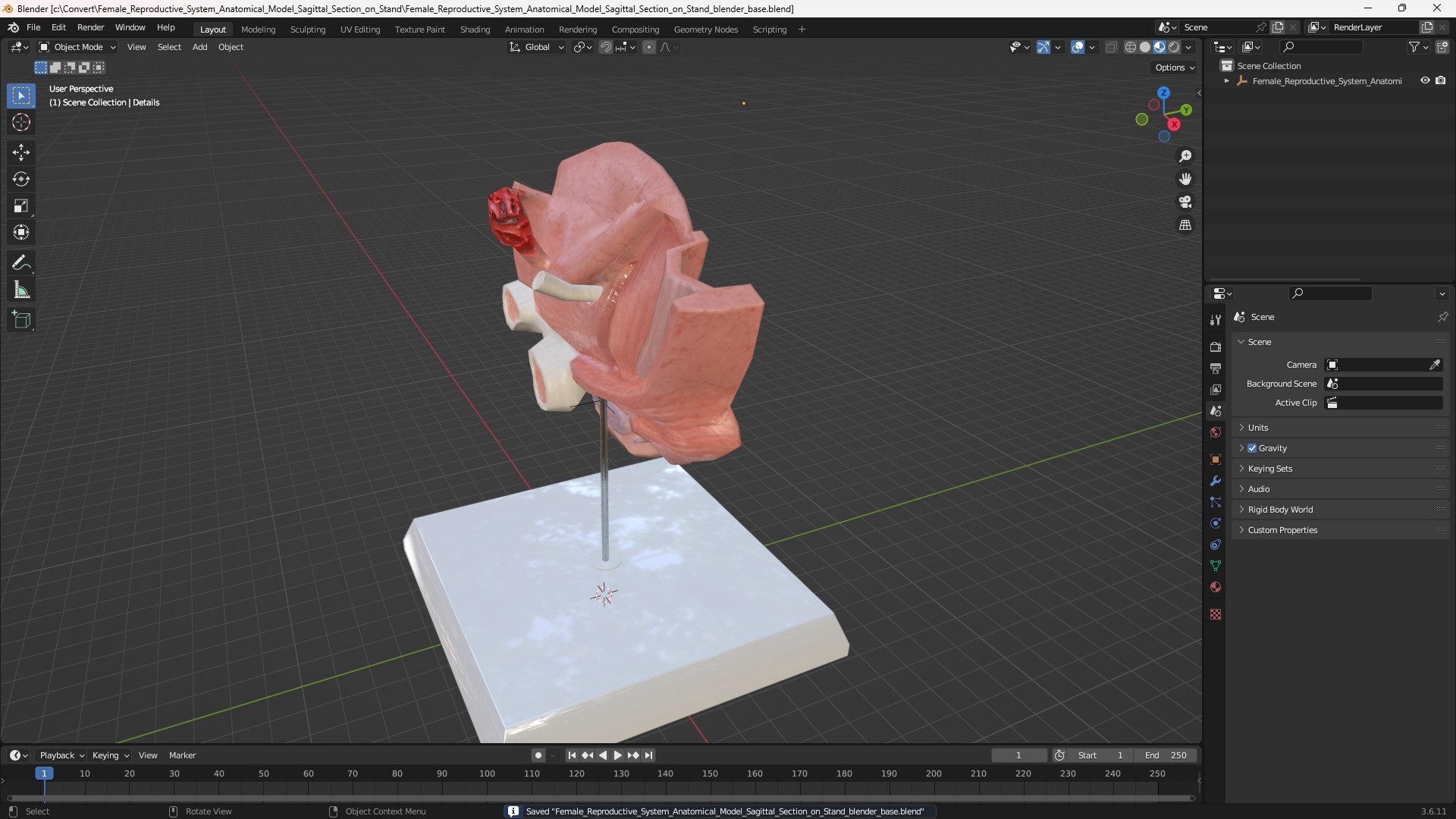This screenshot has height=819, width=1456.
Task: Expand the Units panel
Action: click(1339, 428)
